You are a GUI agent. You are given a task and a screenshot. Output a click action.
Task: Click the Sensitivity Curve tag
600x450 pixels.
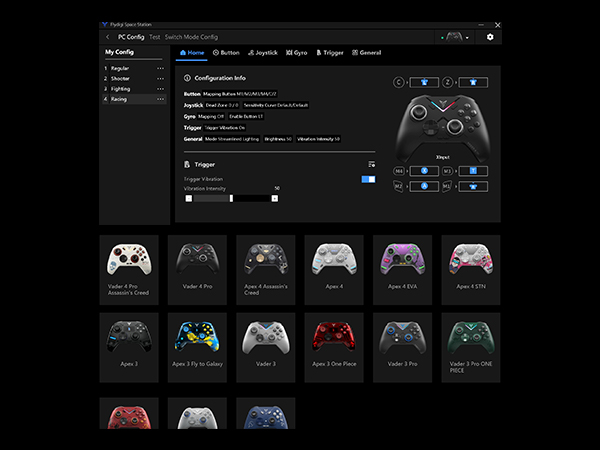(276, 105)
